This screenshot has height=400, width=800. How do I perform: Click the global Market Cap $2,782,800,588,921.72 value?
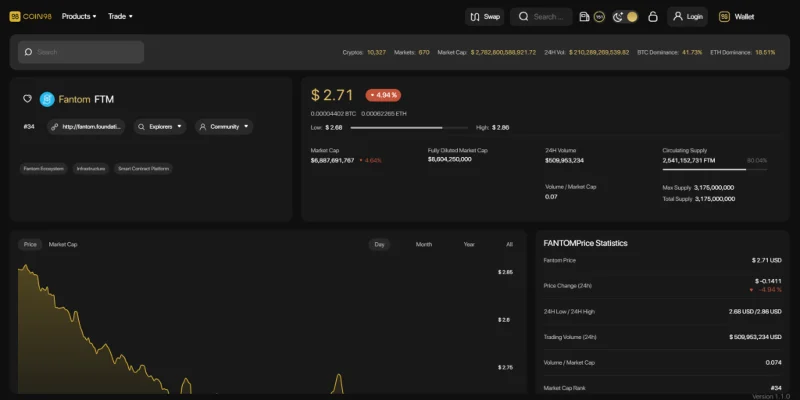(x=503, y=52)
